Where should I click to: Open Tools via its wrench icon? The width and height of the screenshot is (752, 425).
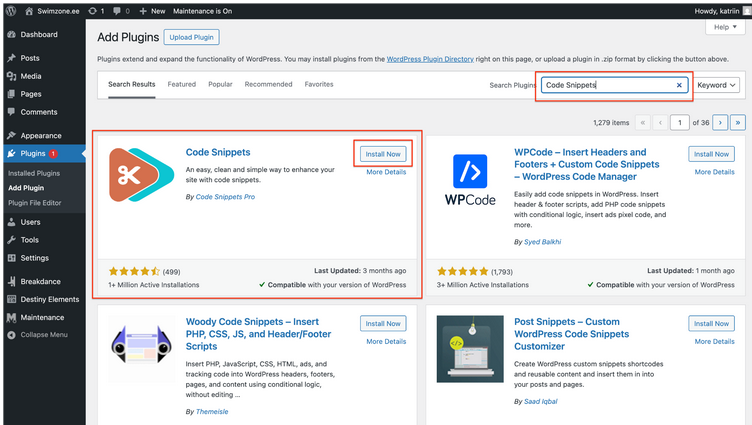coord(12,240)
